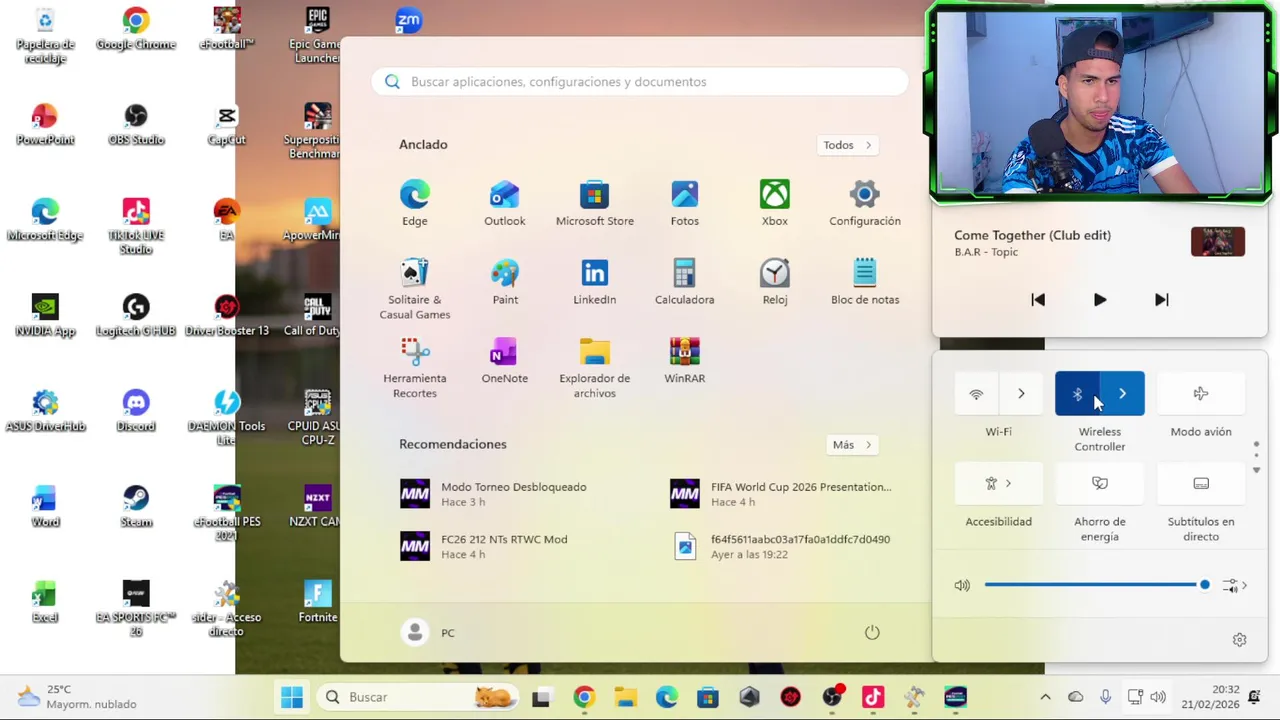Select the Driver Booster 13 desktop icon
This screenshot has height=720, width=1280.
(227, 315)
